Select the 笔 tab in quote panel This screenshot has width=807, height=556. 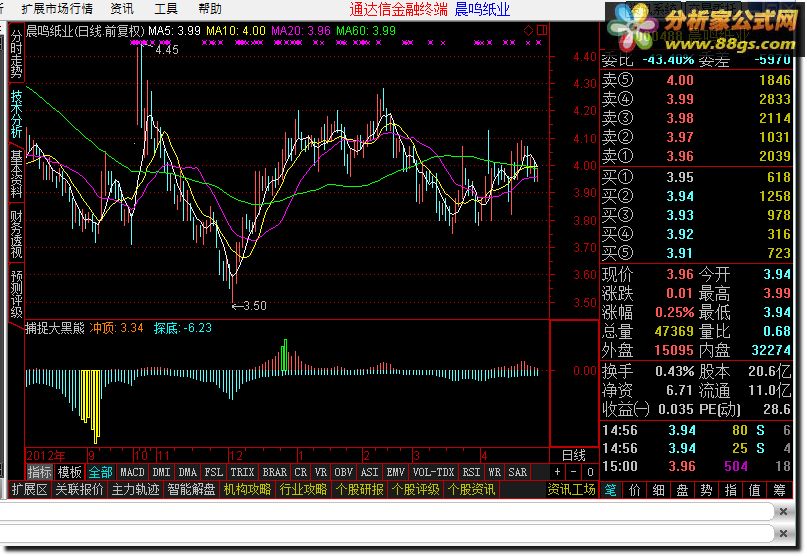click(611, 490)
